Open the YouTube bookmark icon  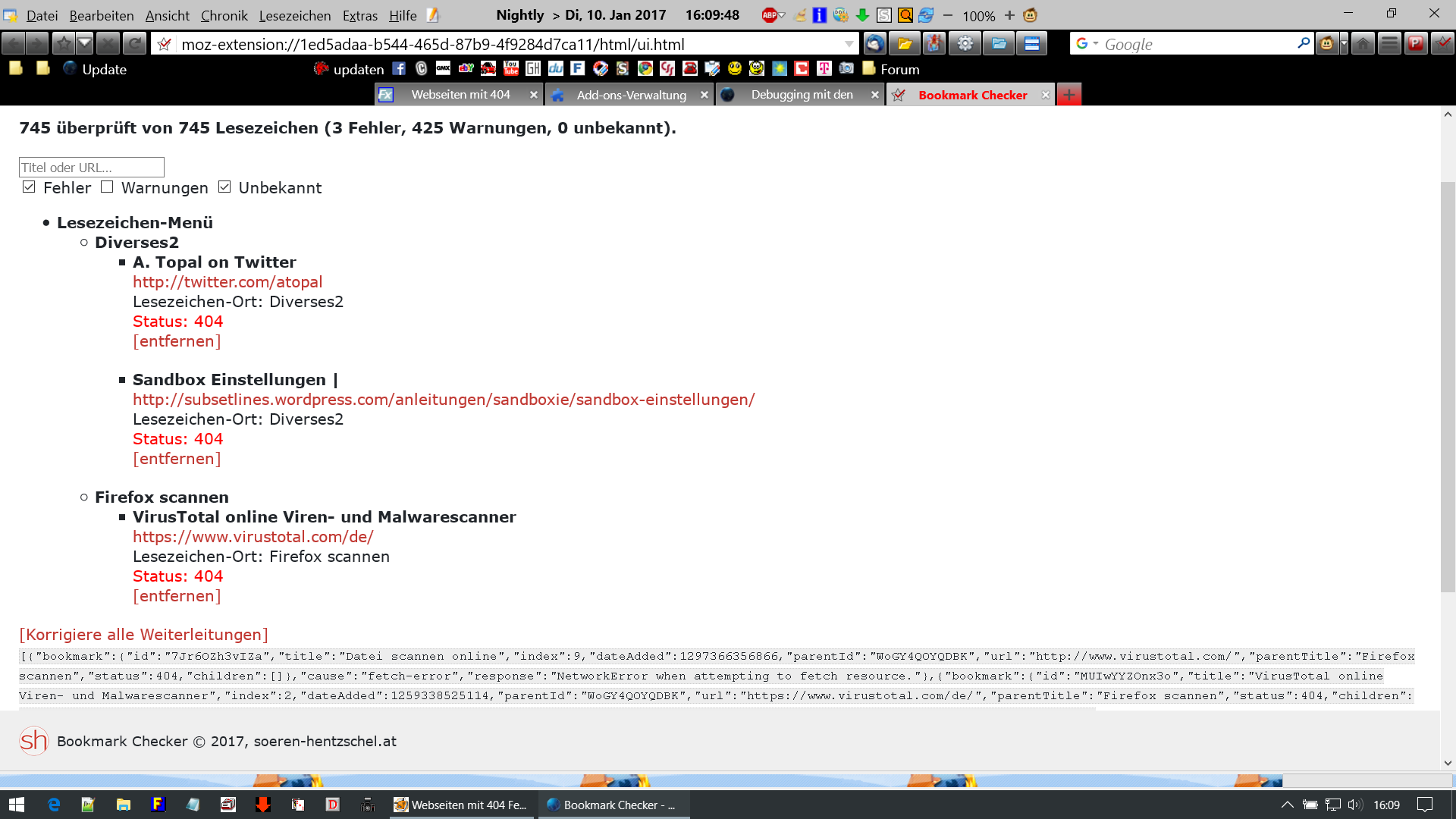tap(510, 69)
